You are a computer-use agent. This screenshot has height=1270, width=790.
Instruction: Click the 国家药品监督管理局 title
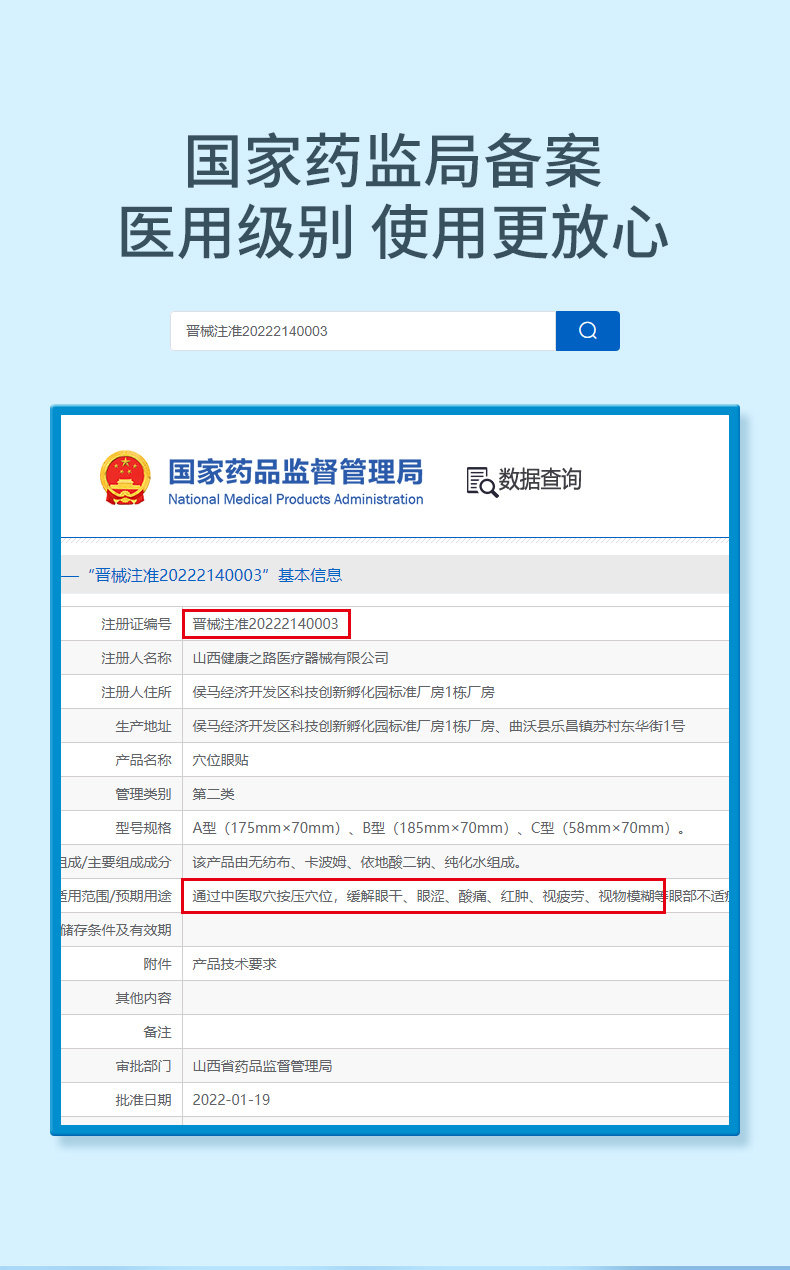click(x=295, y=472)
